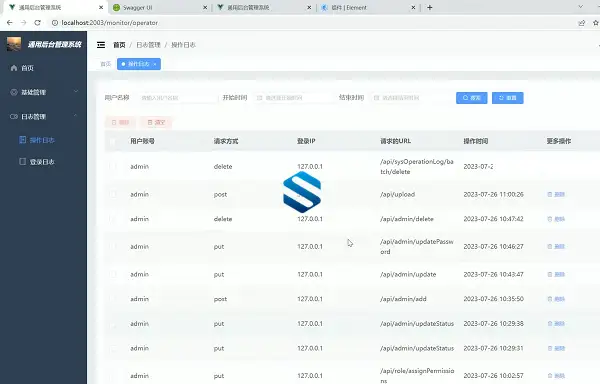The width and height of the screenshot is (600, 384).
Task: Click the 请求方式 column header
Action: pos(226,141)
